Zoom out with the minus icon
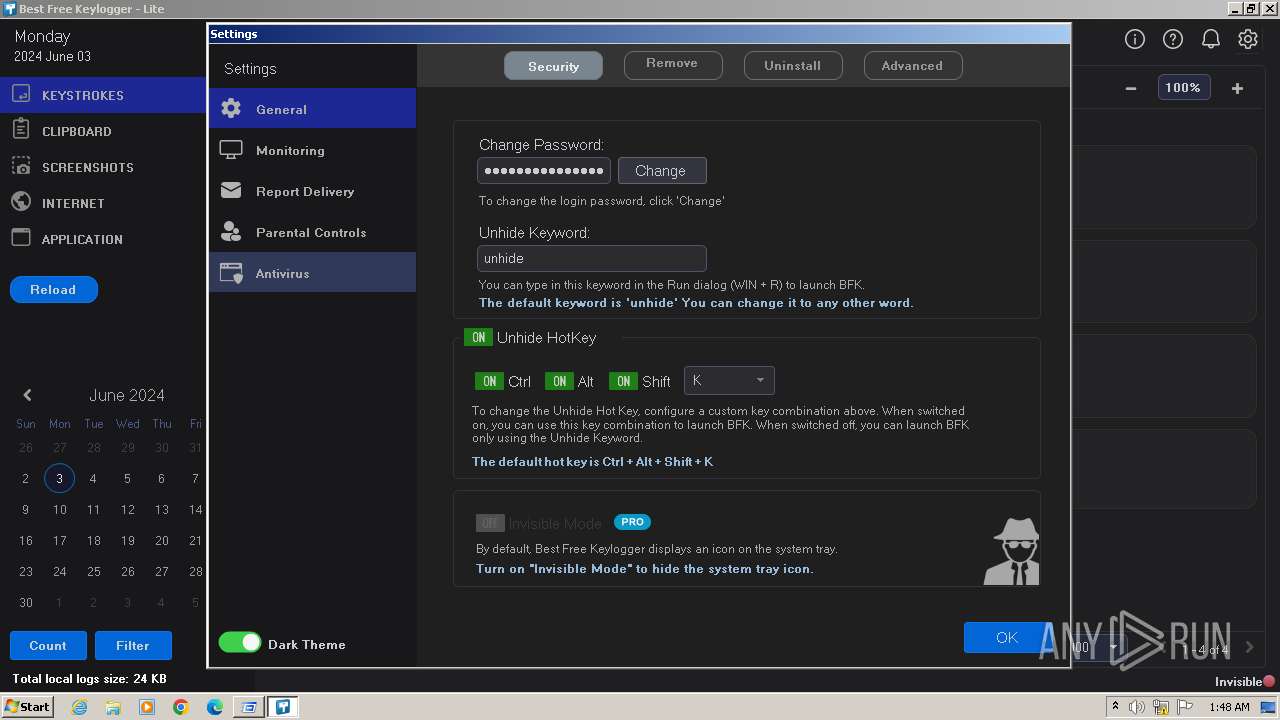 1131,88
